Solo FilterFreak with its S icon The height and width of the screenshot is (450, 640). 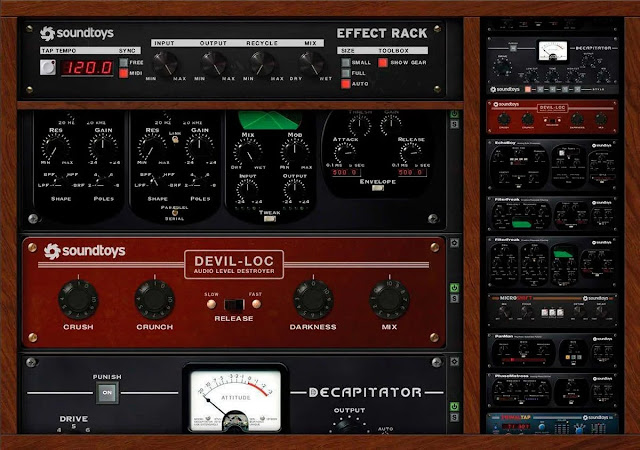(454, 125)
